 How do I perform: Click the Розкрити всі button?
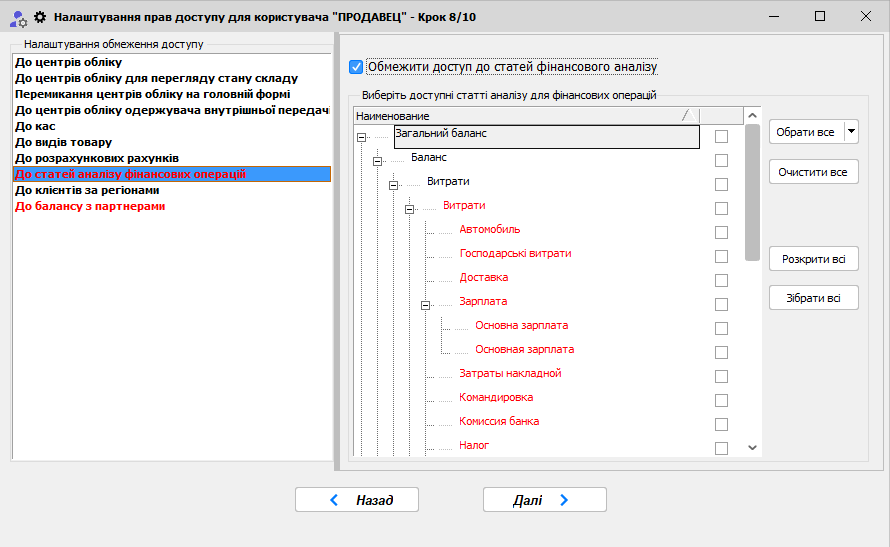(813, 259)
